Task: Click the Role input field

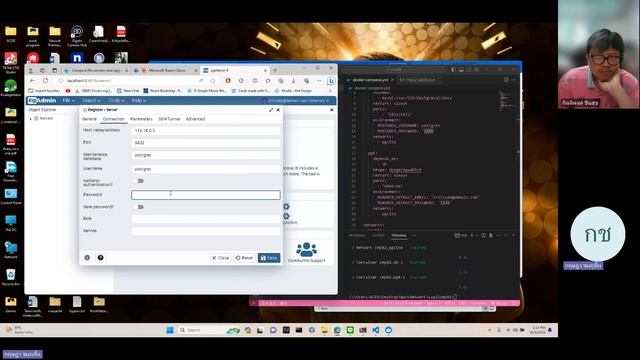Action: click(206, 219)
